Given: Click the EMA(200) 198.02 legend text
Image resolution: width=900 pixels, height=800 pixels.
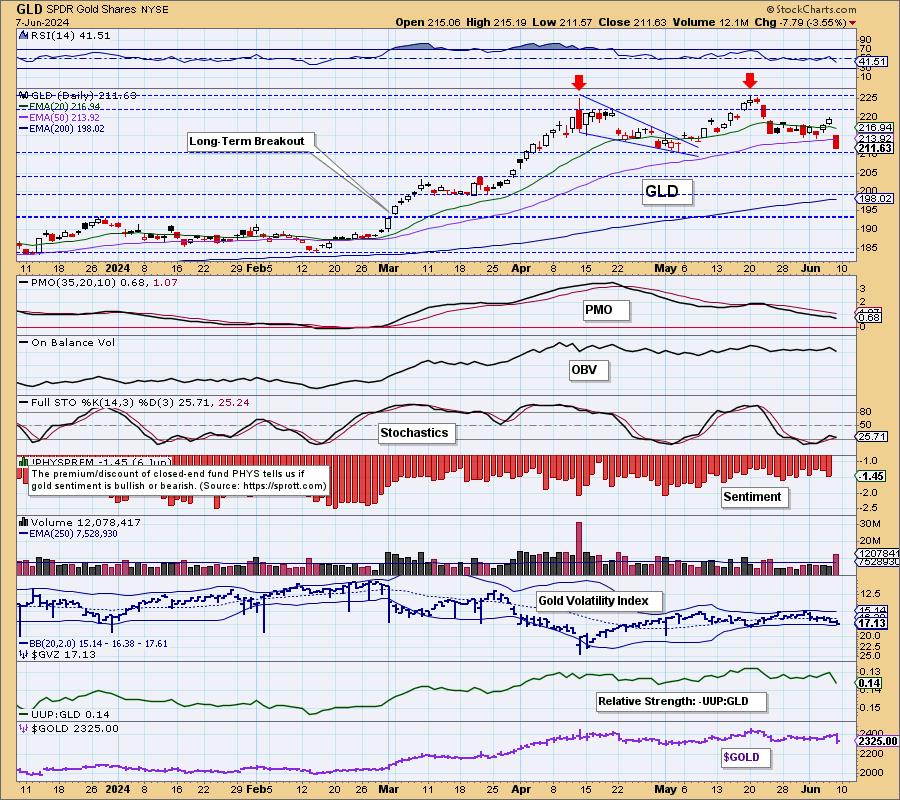Looking at the screenshot, I should (67, 129).
